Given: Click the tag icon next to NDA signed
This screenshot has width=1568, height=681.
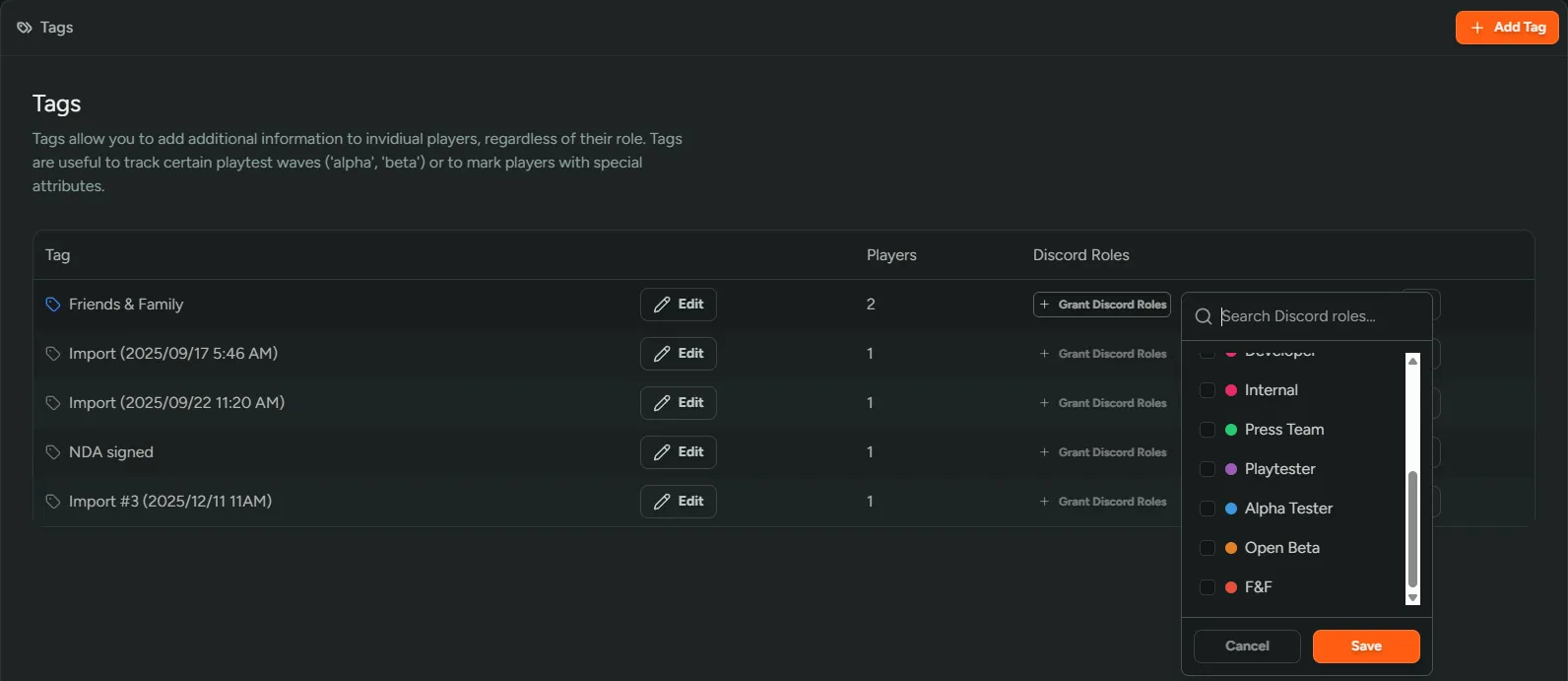Looking at the screenshot, I should (53, 452).
